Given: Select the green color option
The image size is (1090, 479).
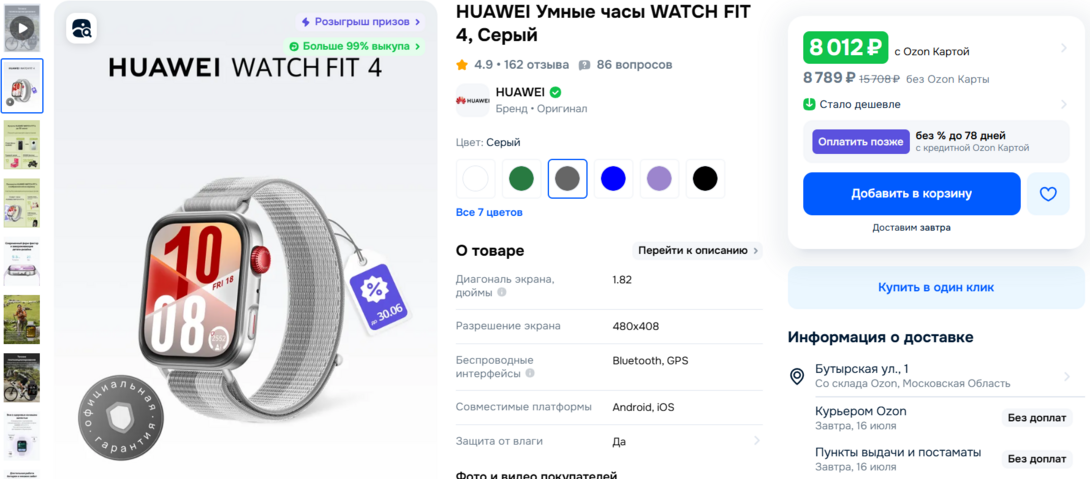Looking at the screenshot, I should (521, 179).
